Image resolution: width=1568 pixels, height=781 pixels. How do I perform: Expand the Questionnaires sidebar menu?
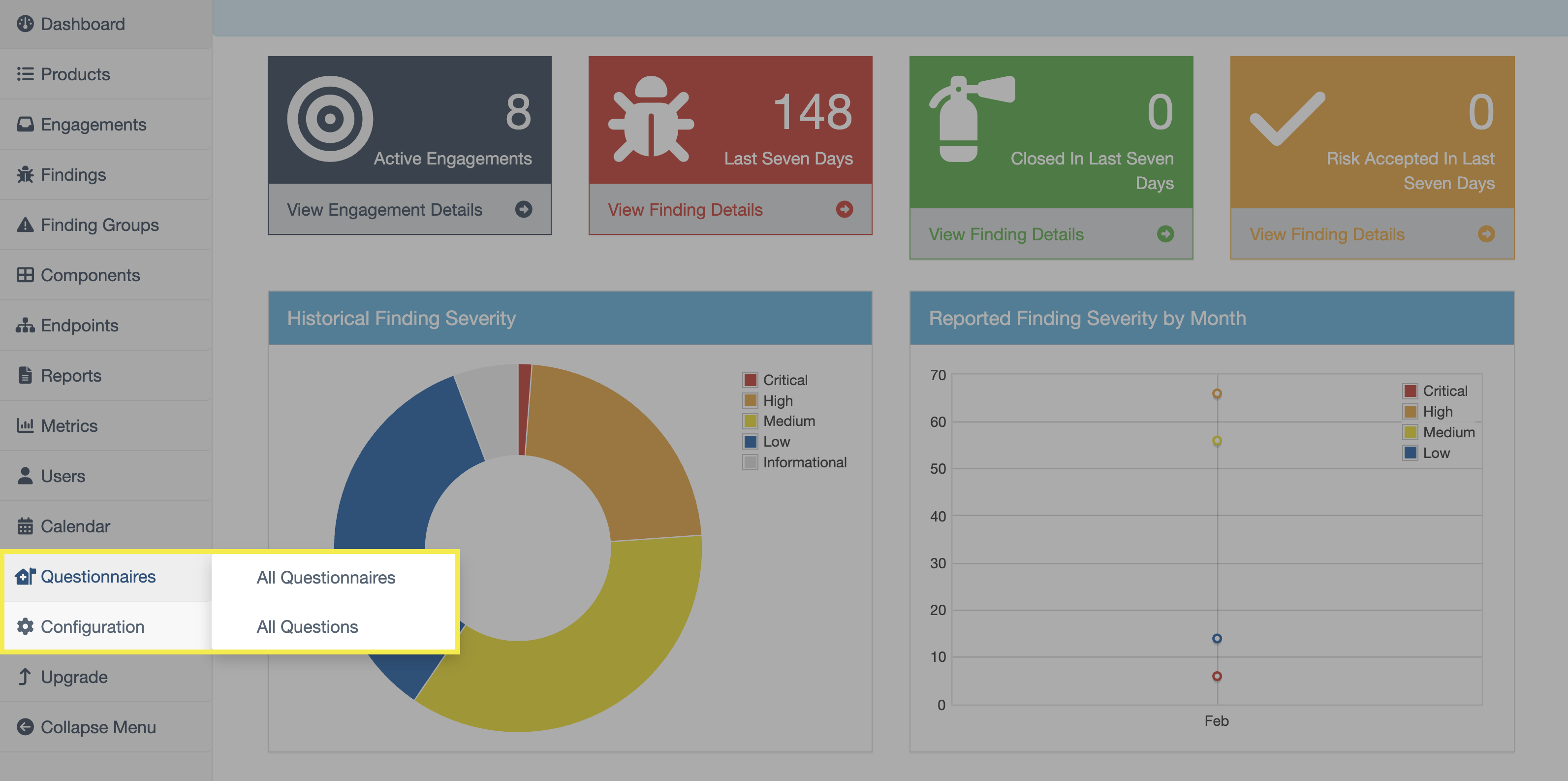click(97, 576)
